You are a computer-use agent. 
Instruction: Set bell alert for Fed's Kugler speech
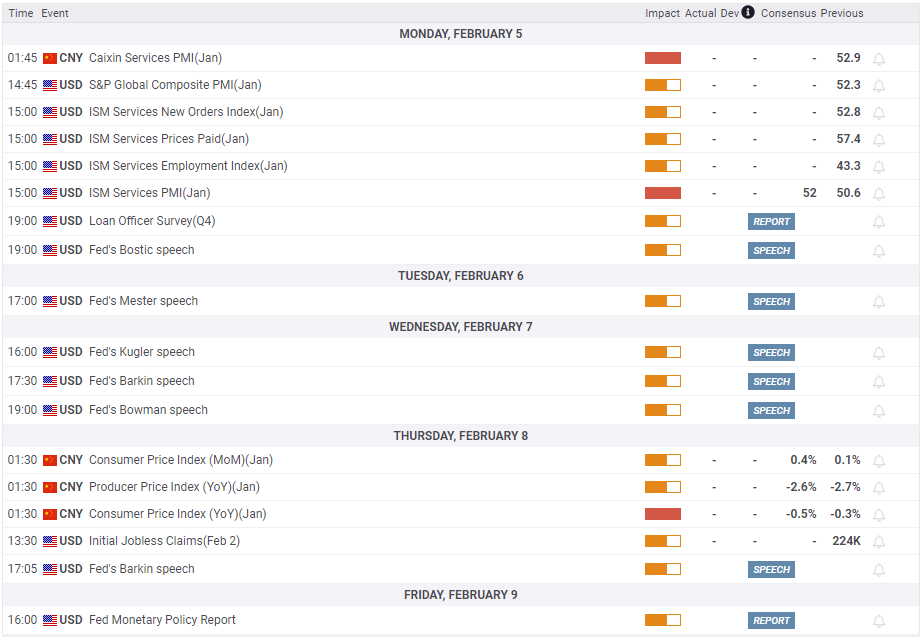point(878,353)
